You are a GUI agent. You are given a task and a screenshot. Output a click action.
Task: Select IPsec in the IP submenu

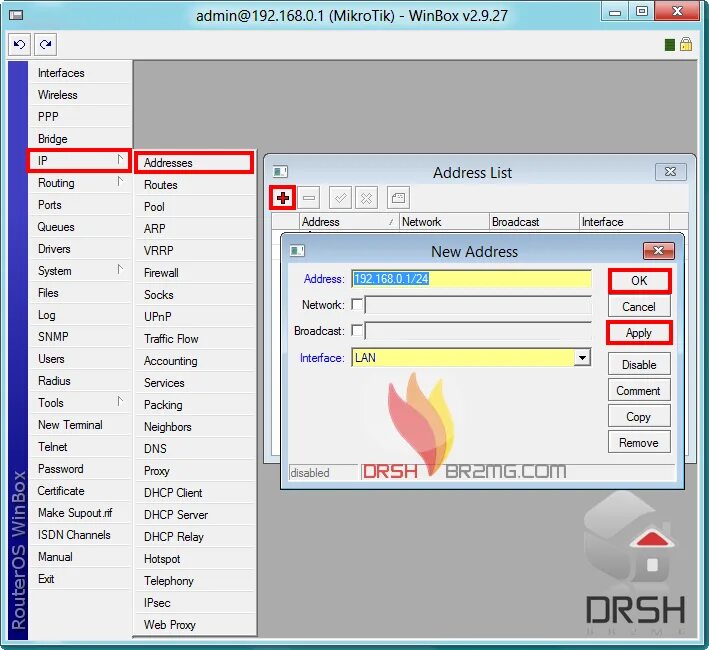pyautogui.click(x=195, y=603)
